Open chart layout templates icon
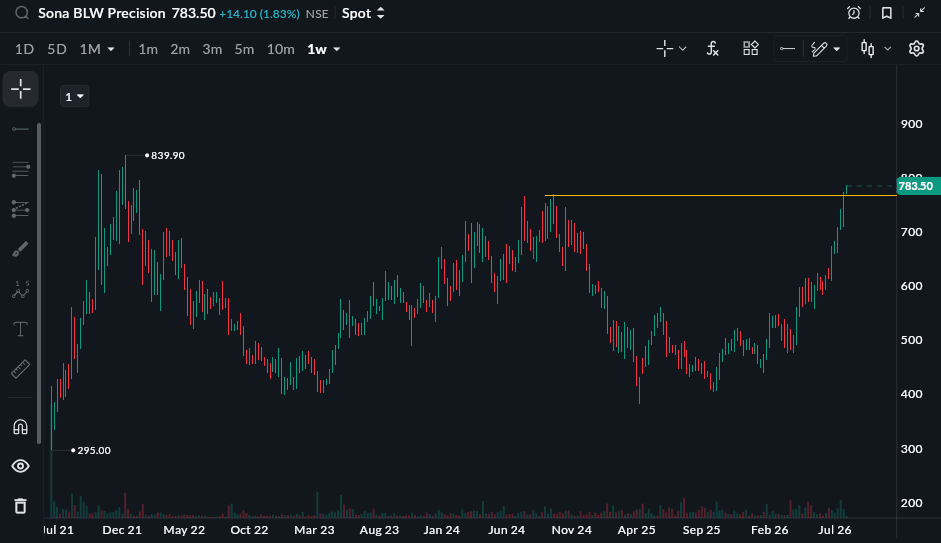This screenshot has height=543, width=941. [751, 49]
